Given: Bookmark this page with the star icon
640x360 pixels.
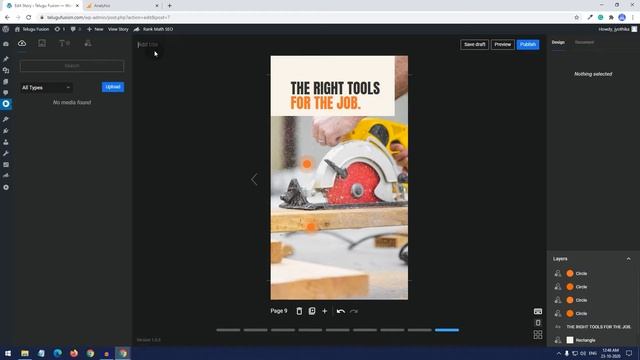Looking at the screenshot, I should pos(576,18).
